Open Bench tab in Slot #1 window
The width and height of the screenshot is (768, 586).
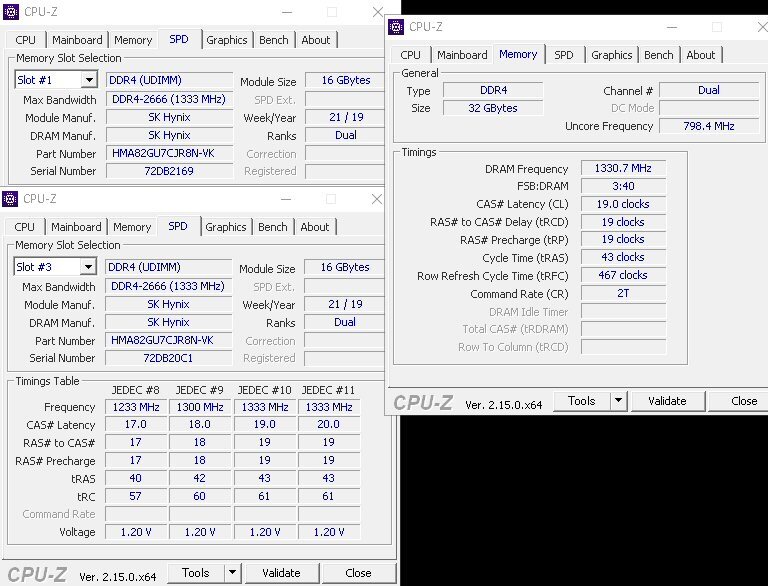[273, 40]
